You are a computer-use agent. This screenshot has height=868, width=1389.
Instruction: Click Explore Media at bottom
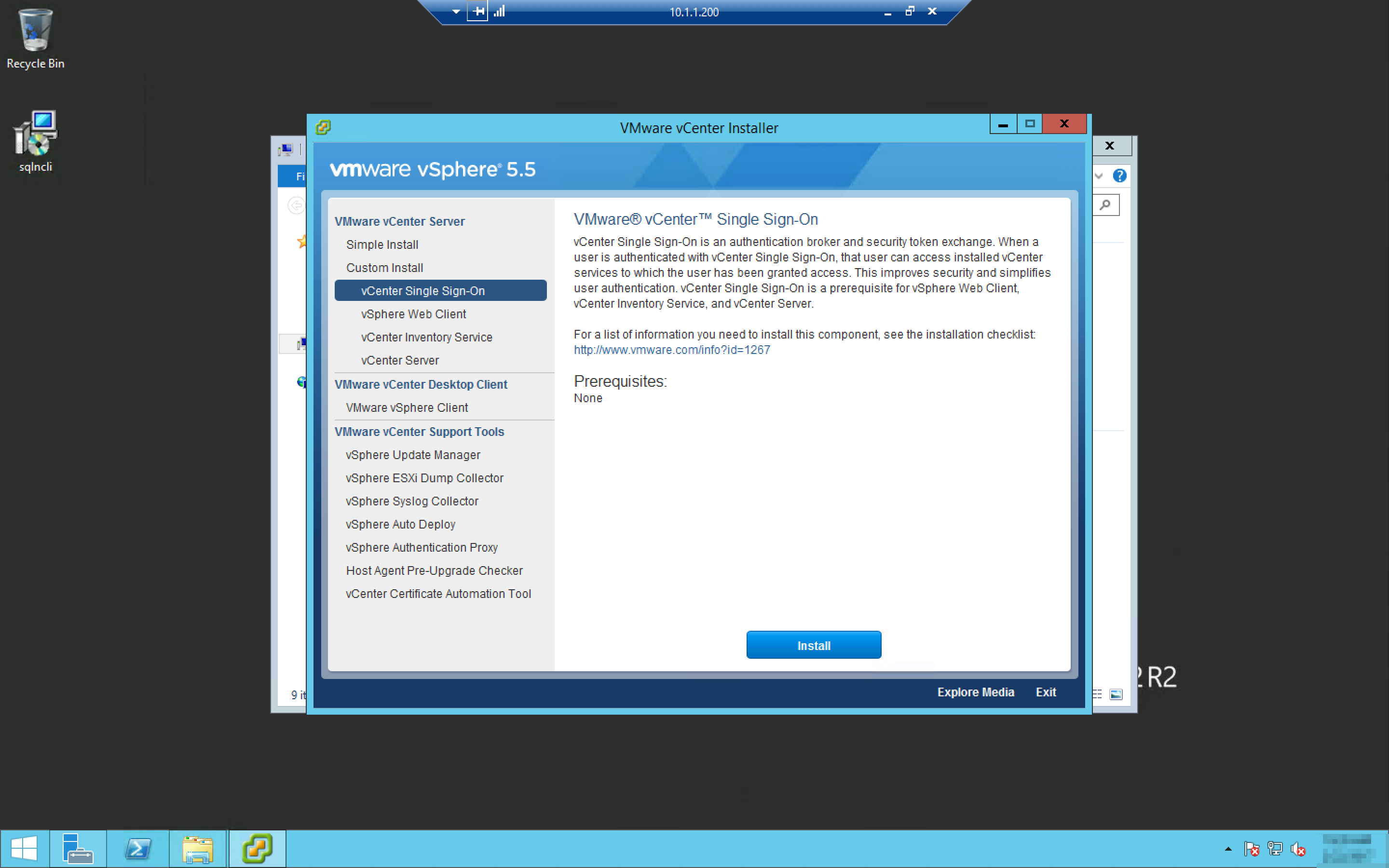(x=975, y=692)
